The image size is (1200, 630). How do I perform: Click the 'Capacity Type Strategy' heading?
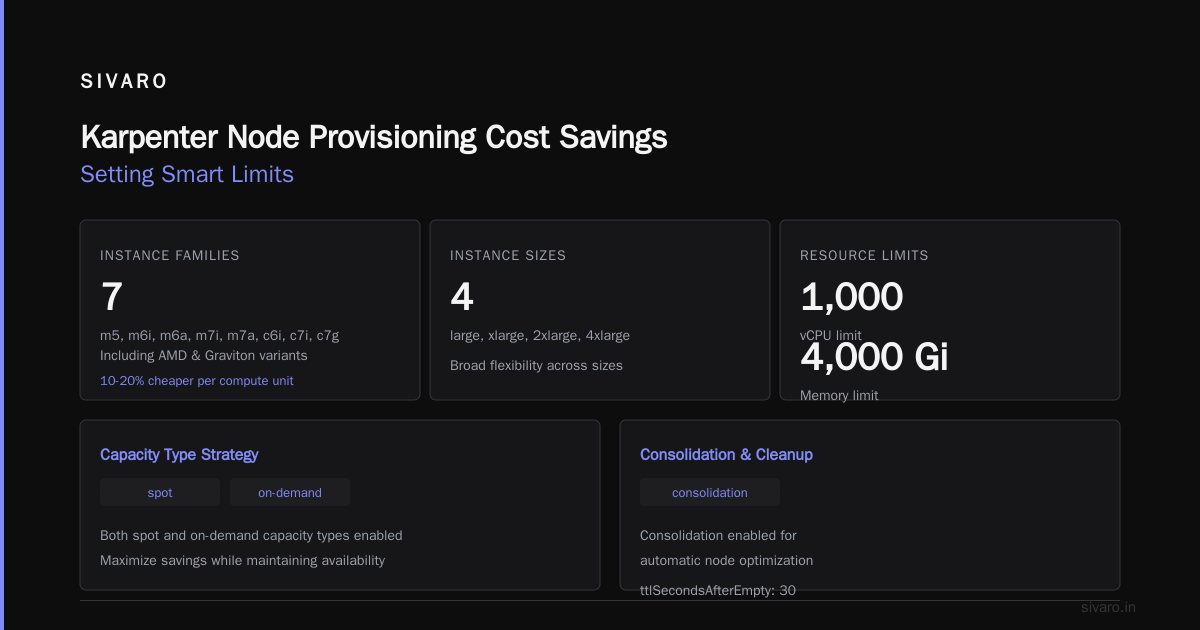[x=179, y=454]
